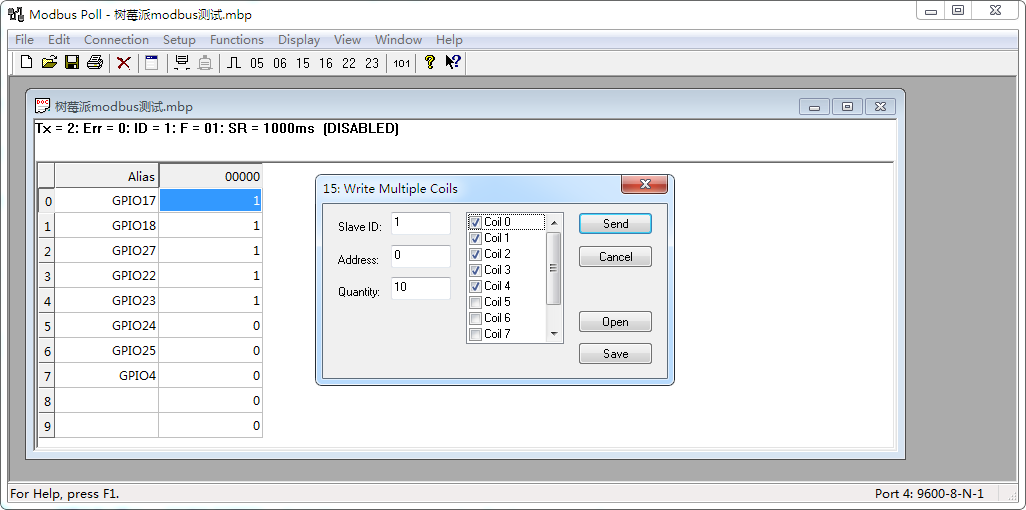The height and width of the screenshot is (510, 1026).
Task: Select the GPIO27 alias cell
Action: click(x=107, y=251)
